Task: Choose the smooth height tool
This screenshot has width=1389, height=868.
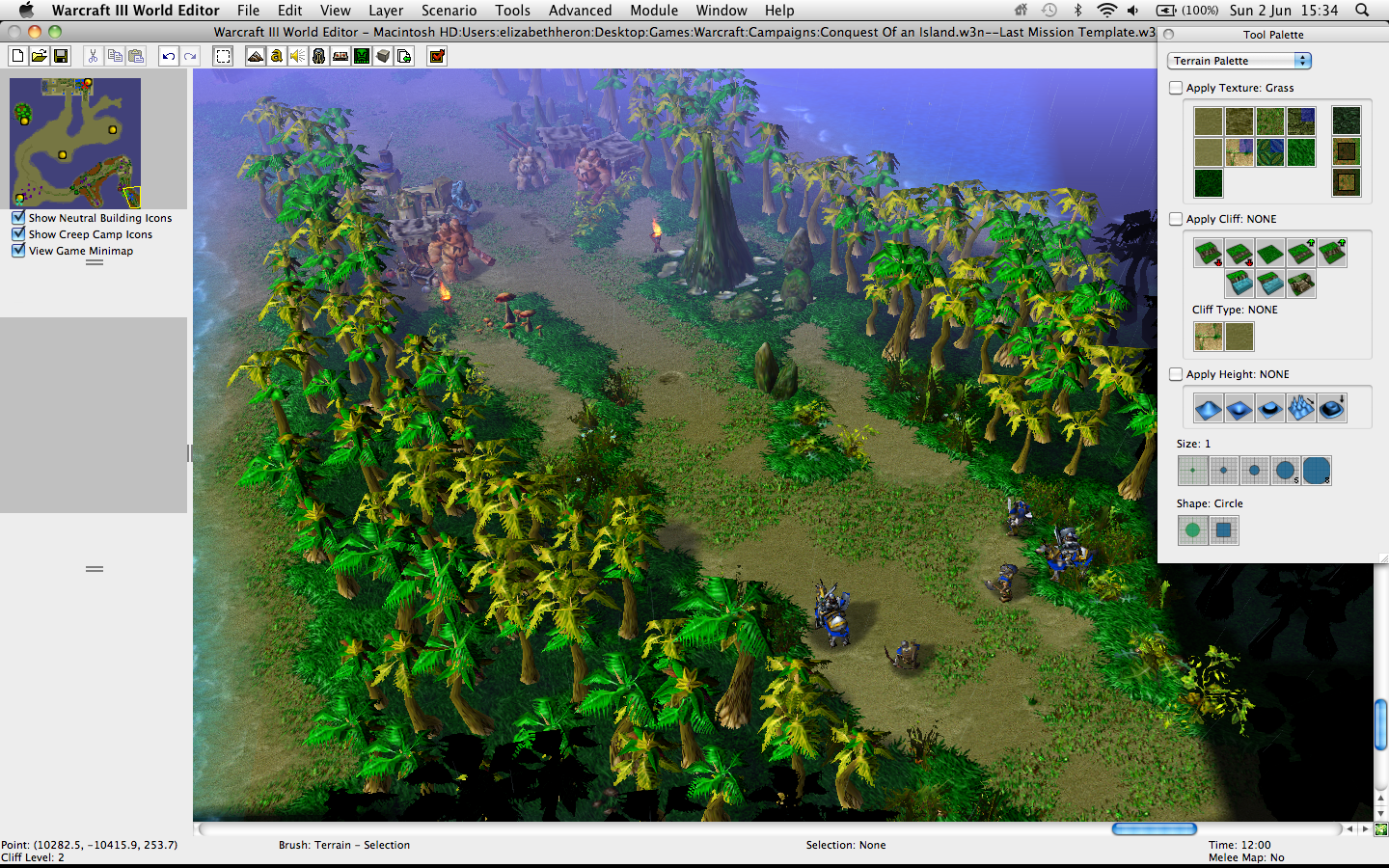Action: (x=1332, y=408)
